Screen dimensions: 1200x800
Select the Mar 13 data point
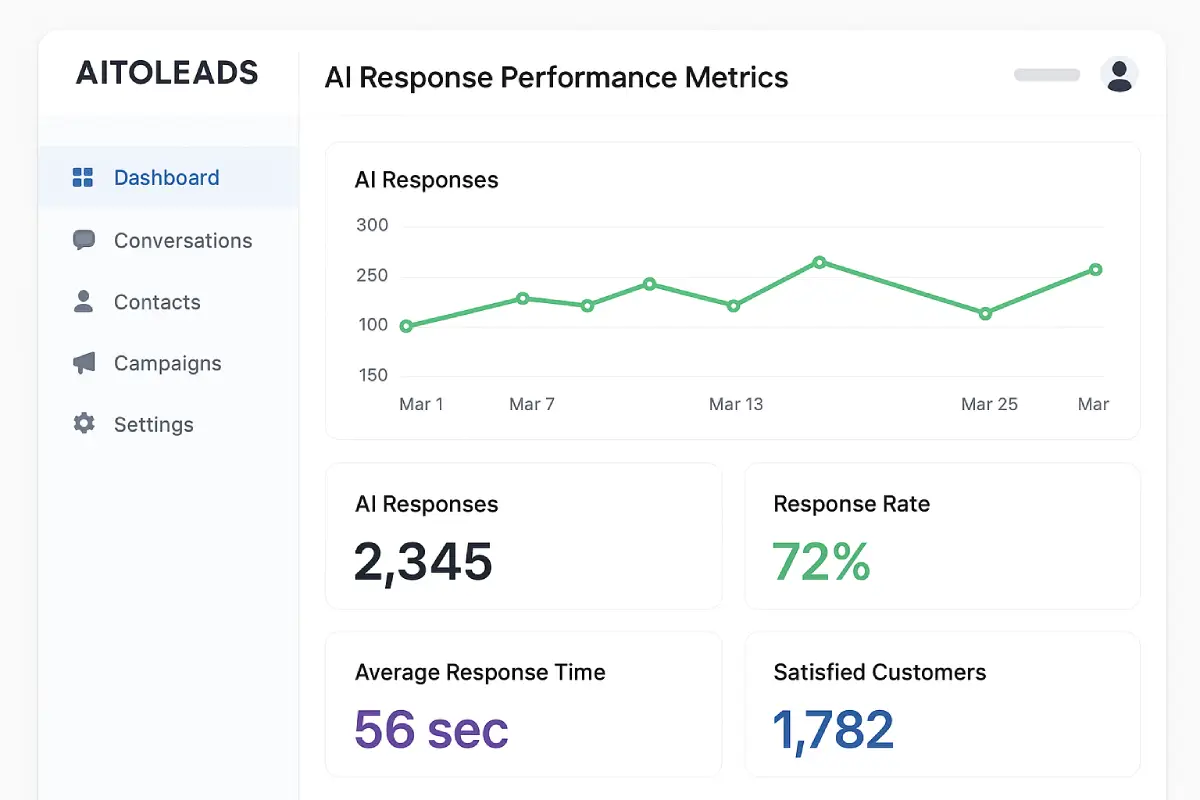(736, 307)
